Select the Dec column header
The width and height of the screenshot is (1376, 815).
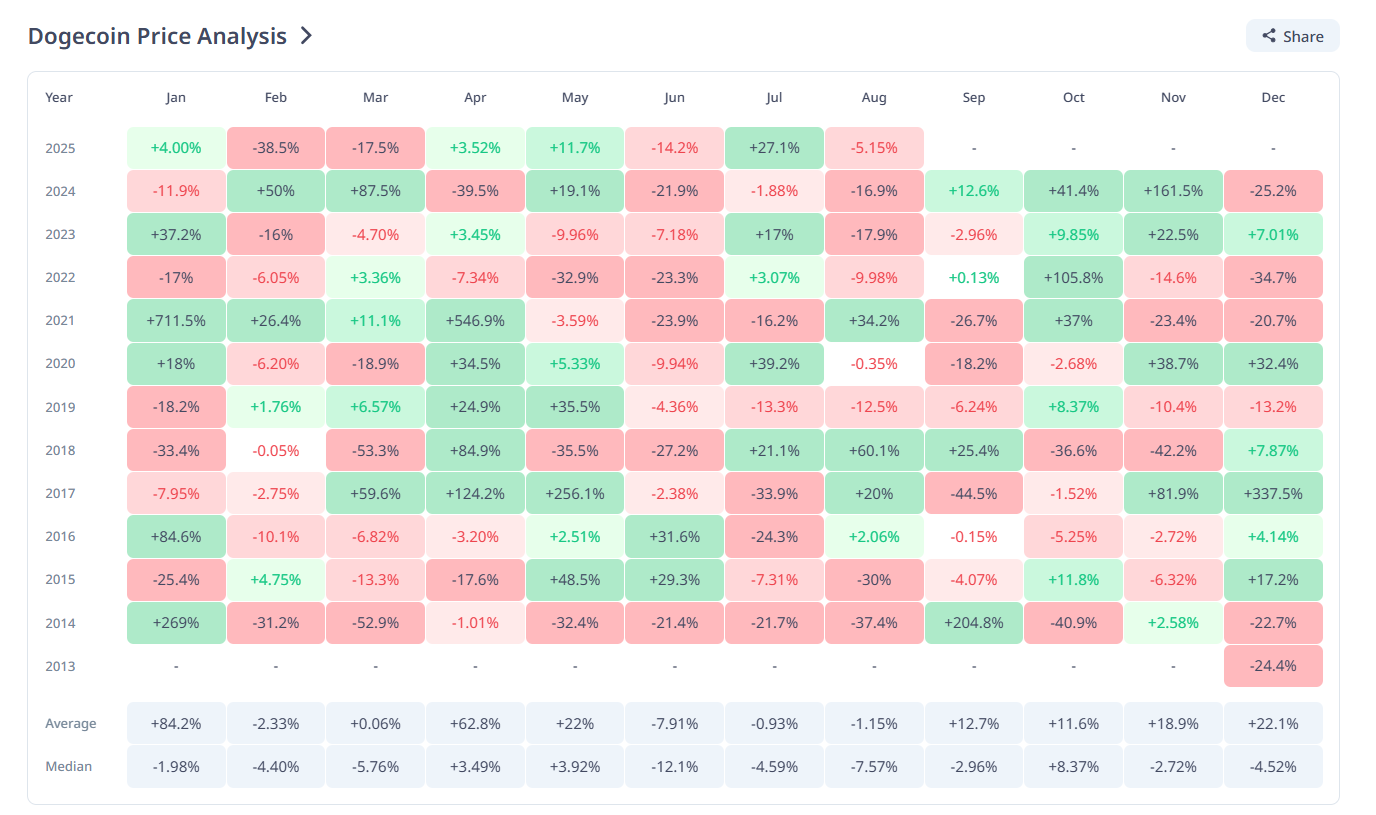pyautogui.click(x=1273, y=97)
